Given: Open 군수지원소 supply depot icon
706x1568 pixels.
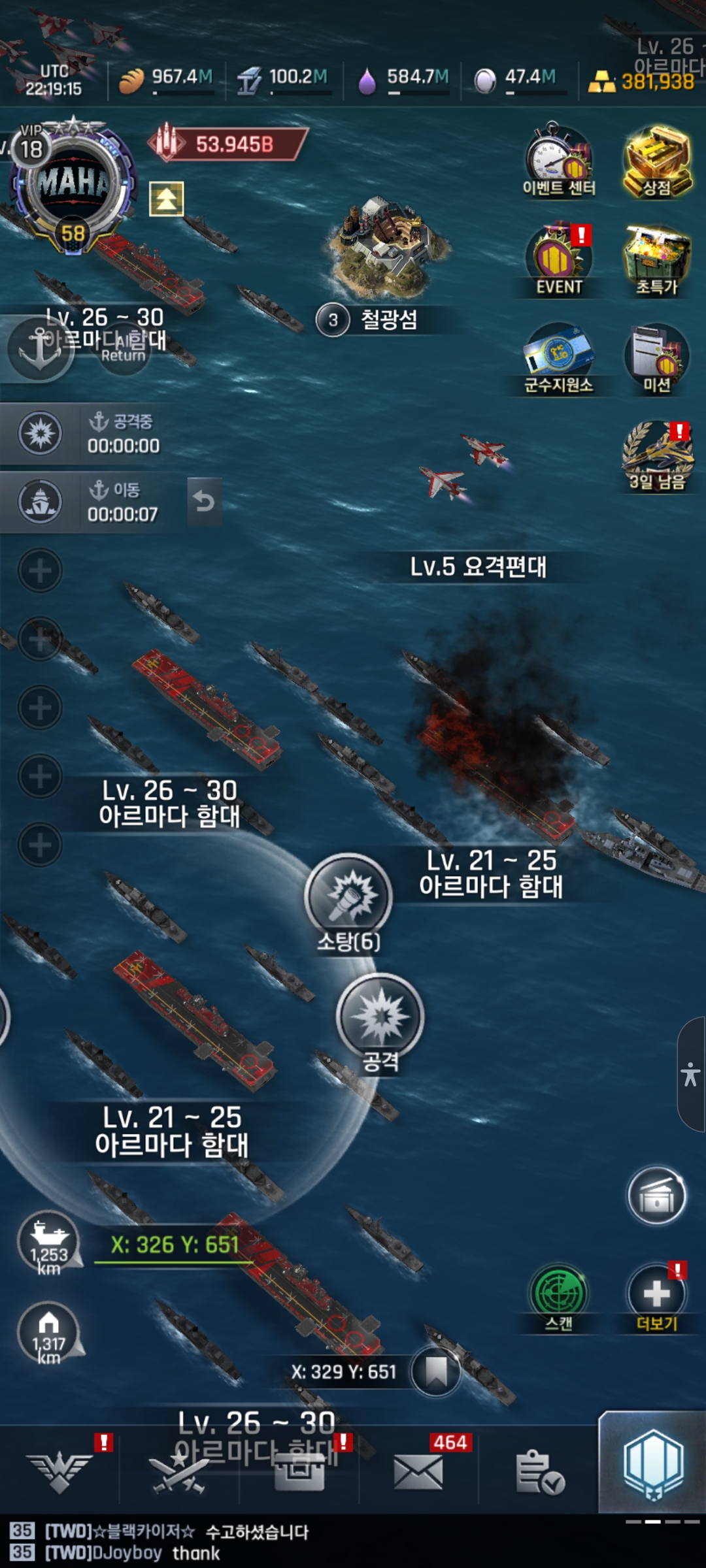Looking at the screenshot, I should pyautogui.click(x=559, y=359).
